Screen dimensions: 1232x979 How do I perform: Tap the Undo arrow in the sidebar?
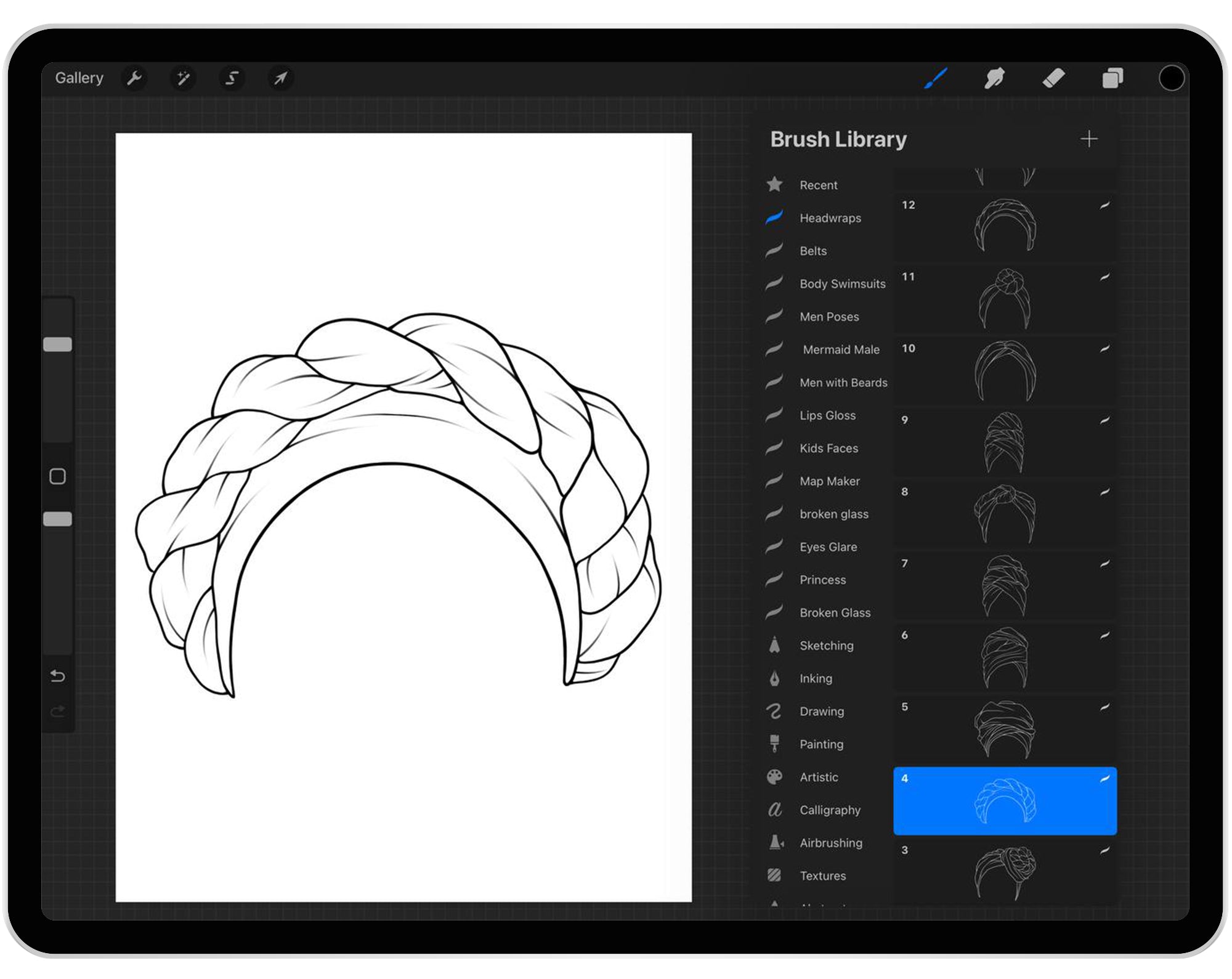coord(59,676)
